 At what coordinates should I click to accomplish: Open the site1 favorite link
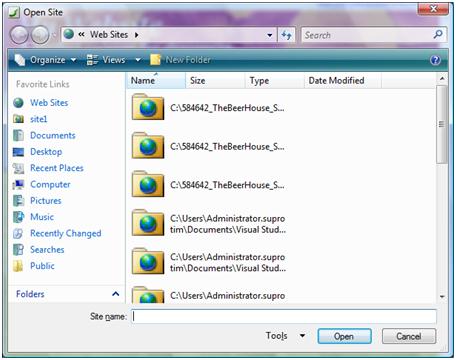click(39, 119)
